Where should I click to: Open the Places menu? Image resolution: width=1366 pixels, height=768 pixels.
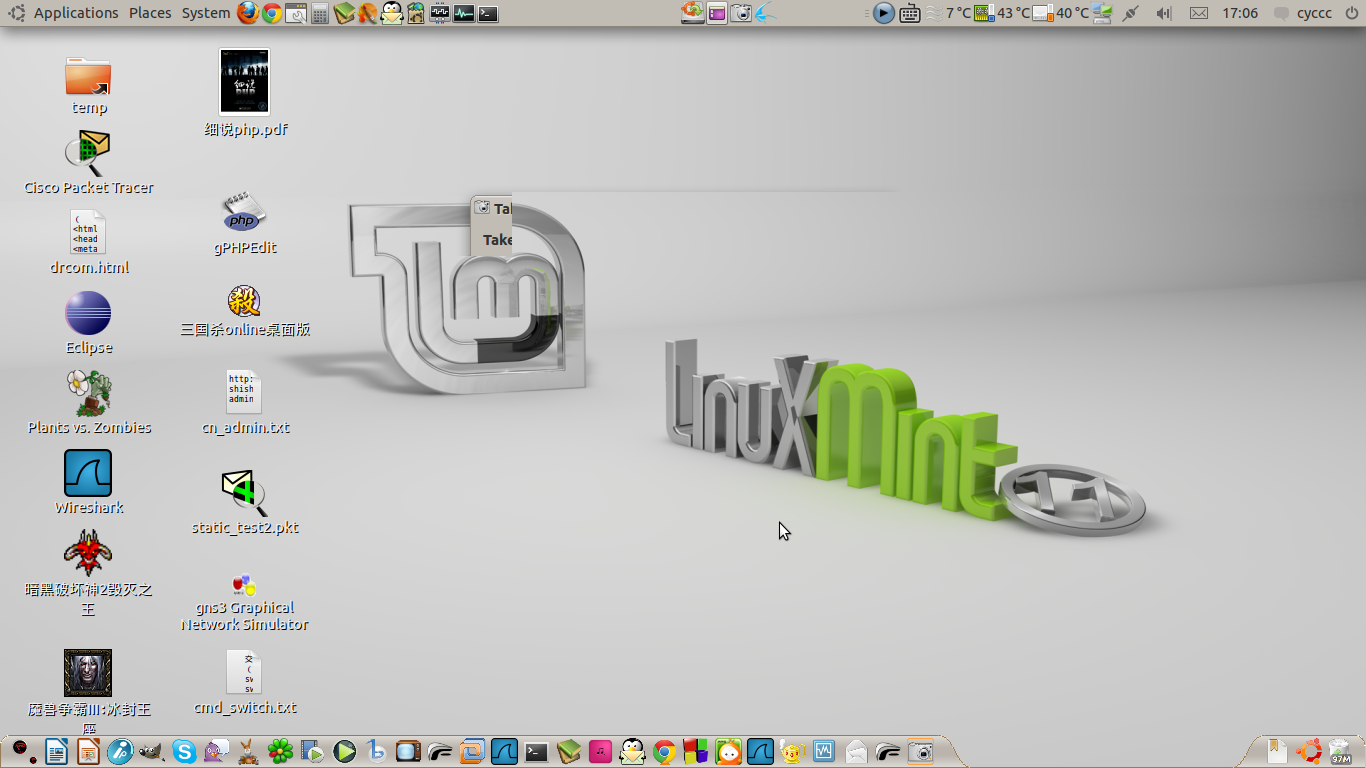(x=150, y=13)
